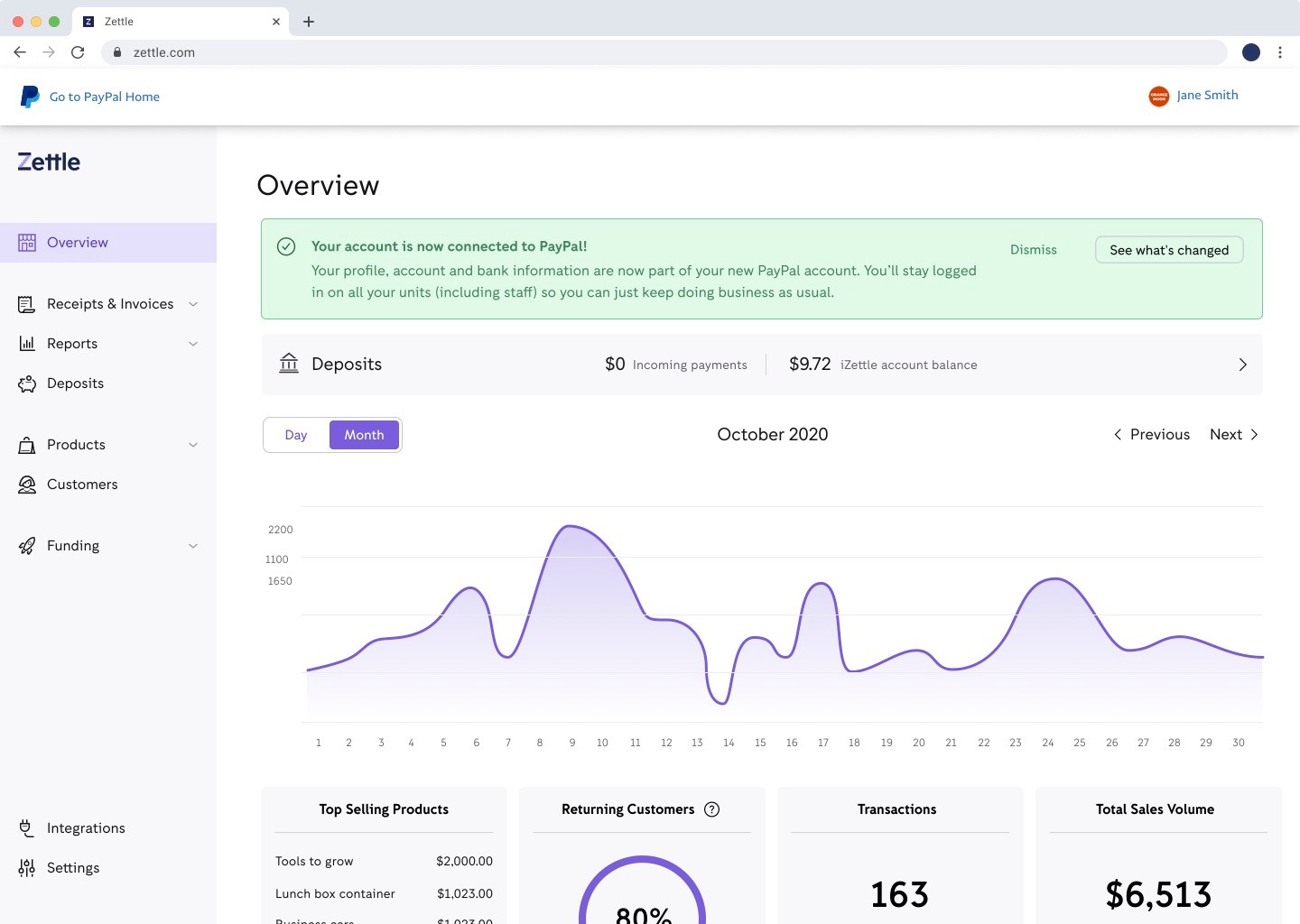The image size is (1300, 924).
Task: Switch chart view to Day
Action: [x=296, y=435]
